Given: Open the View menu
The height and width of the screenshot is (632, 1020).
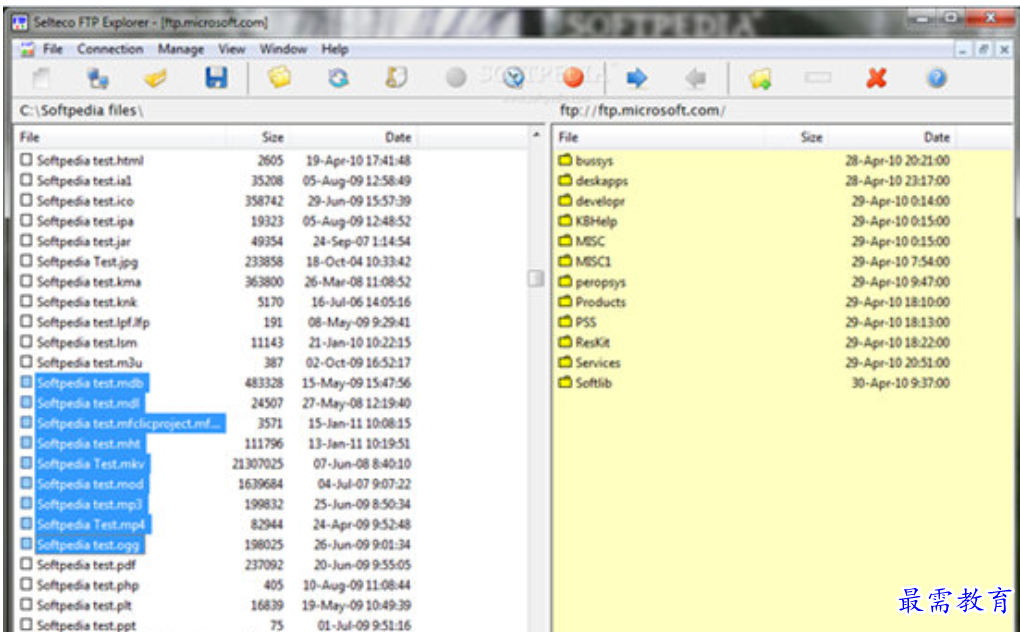Looking at the screenshot, I should [x=232, y=49].
